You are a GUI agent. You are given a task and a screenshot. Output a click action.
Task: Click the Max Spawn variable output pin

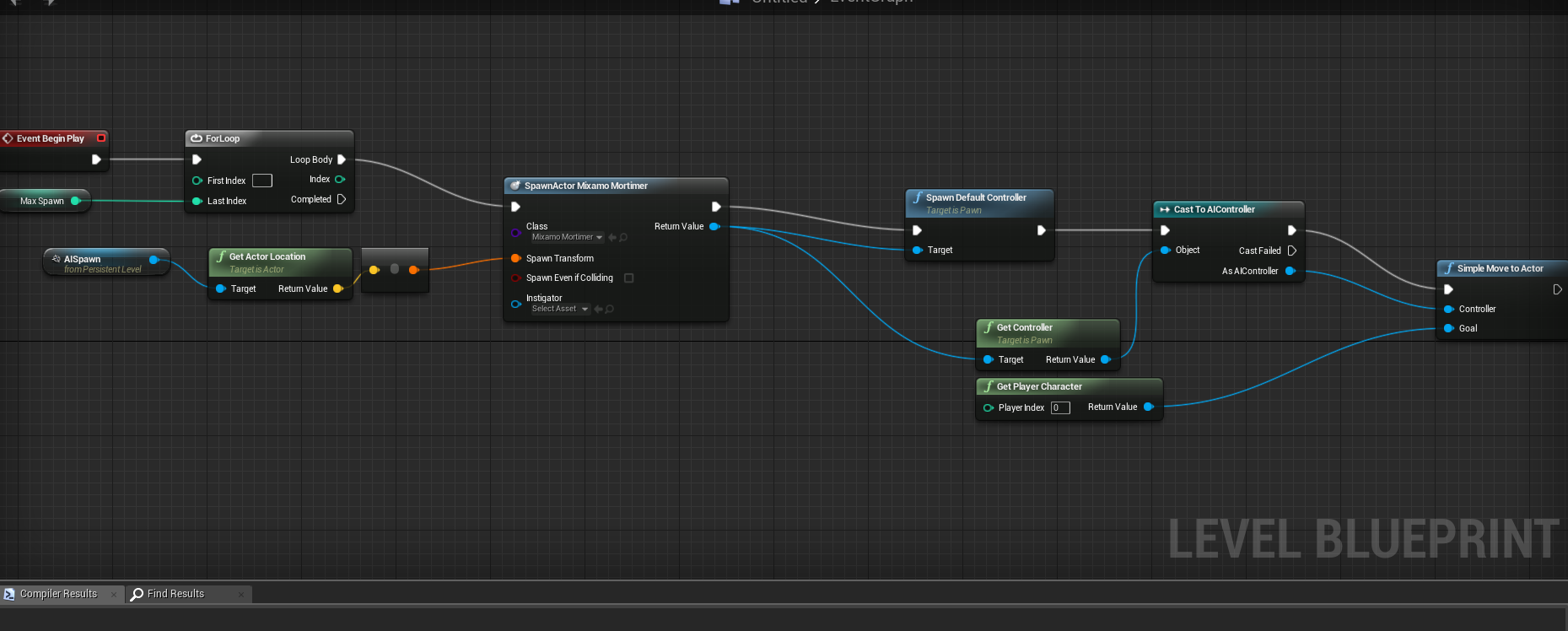pos(75,201)
